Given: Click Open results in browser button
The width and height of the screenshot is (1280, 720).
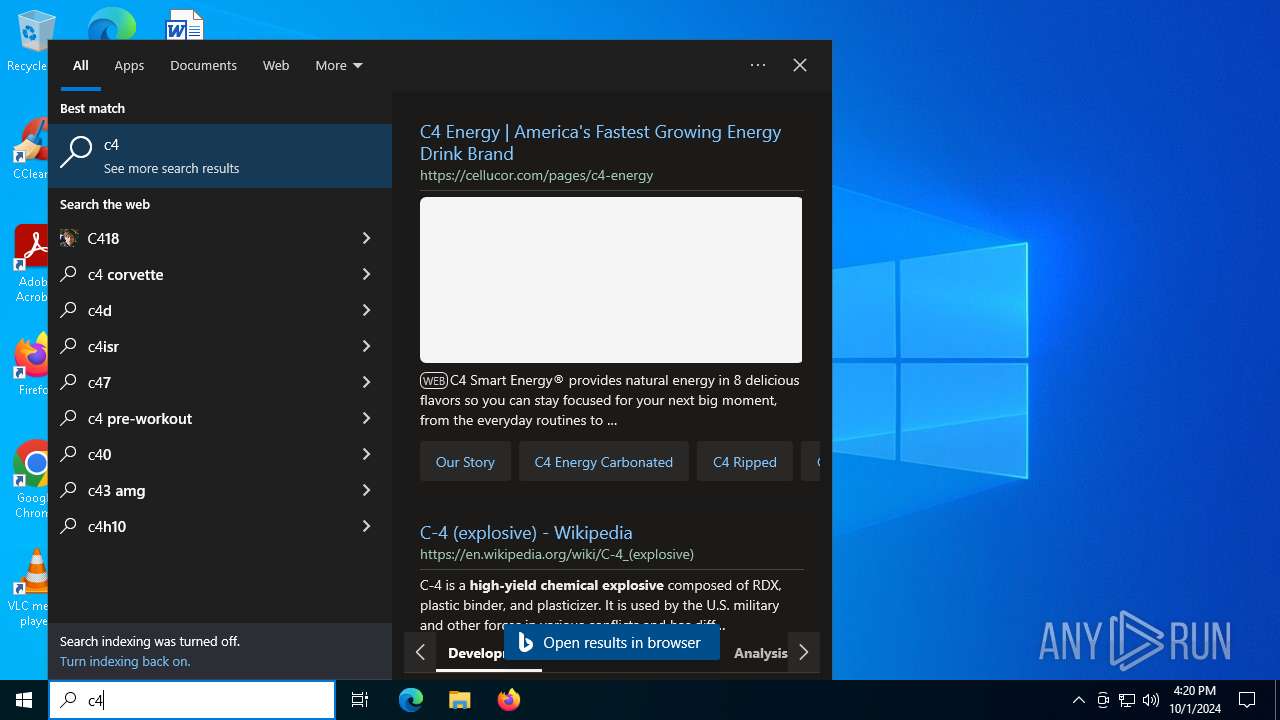Looking at the screenshot, I should coord(612,643).
